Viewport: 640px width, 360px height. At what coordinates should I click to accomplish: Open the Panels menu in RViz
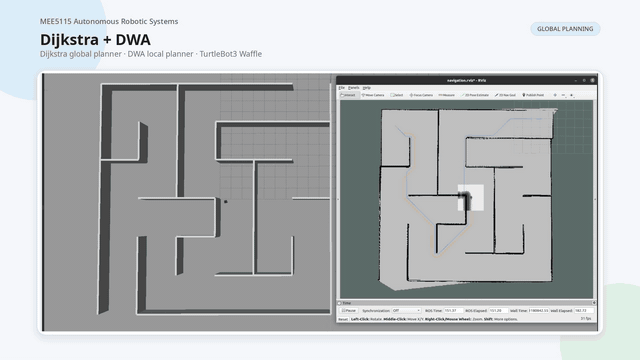pyautogui.click(x=353, y=88)
